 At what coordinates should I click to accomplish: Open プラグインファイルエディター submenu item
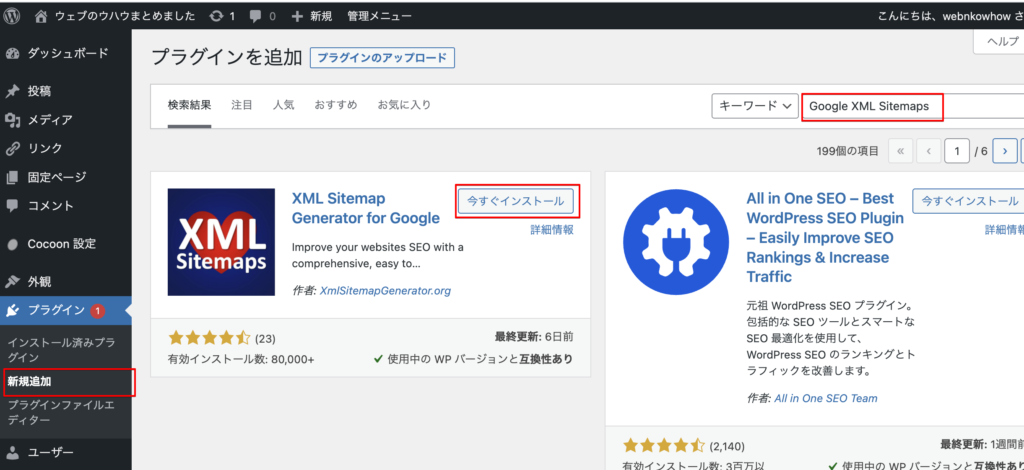(x=61, y=413)
